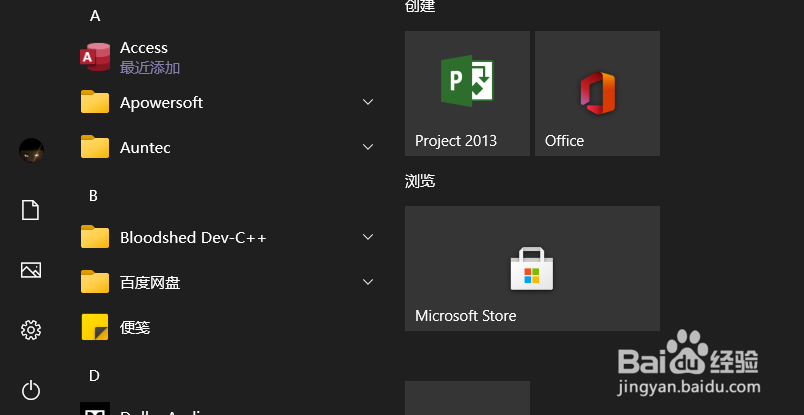Click the Bloodshed Dev-C++ folder icon
This screenshot has height=415, width=804.
coord(95,237)
